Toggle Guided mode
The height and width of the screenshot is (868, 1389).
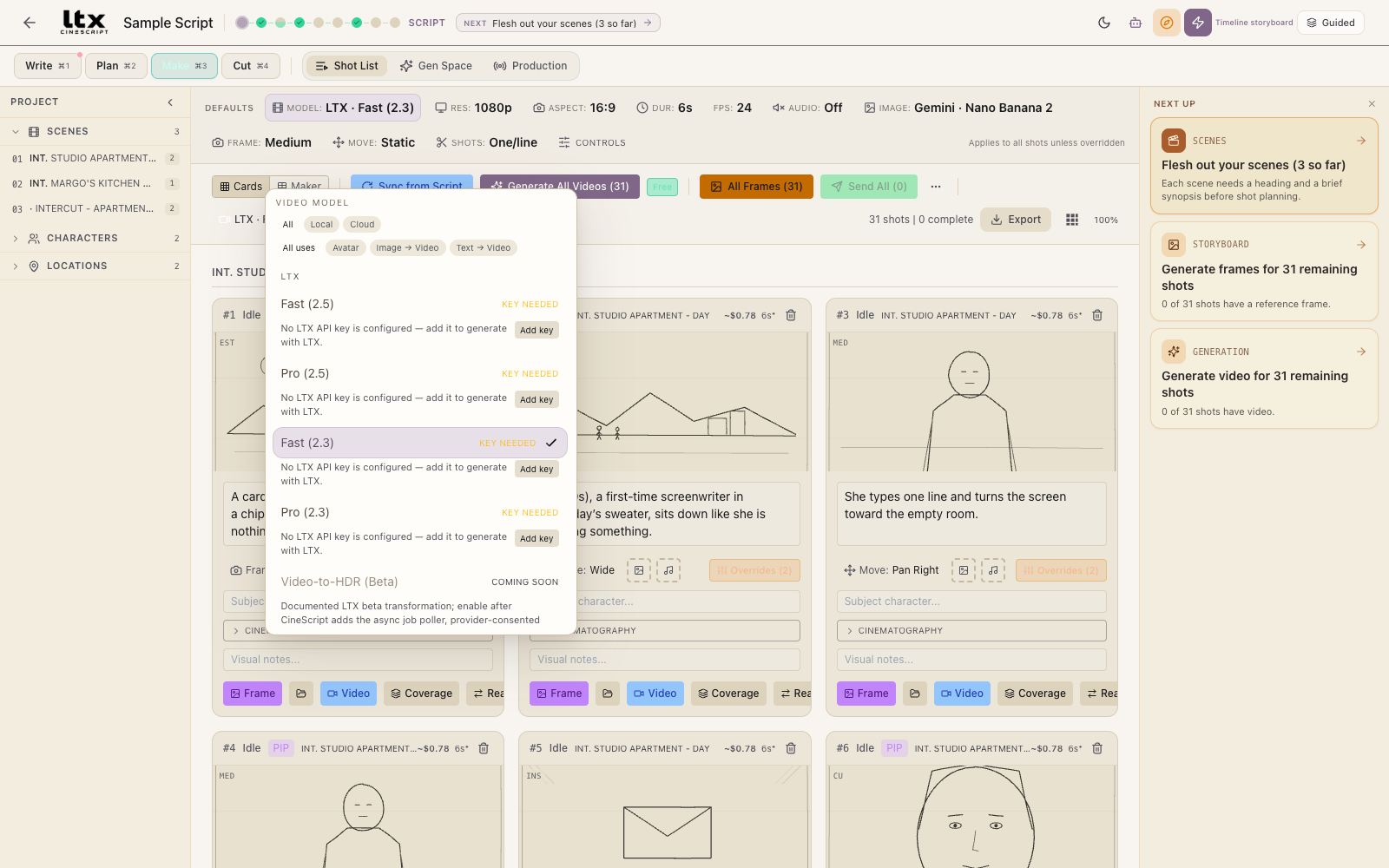pos(1331,23)
